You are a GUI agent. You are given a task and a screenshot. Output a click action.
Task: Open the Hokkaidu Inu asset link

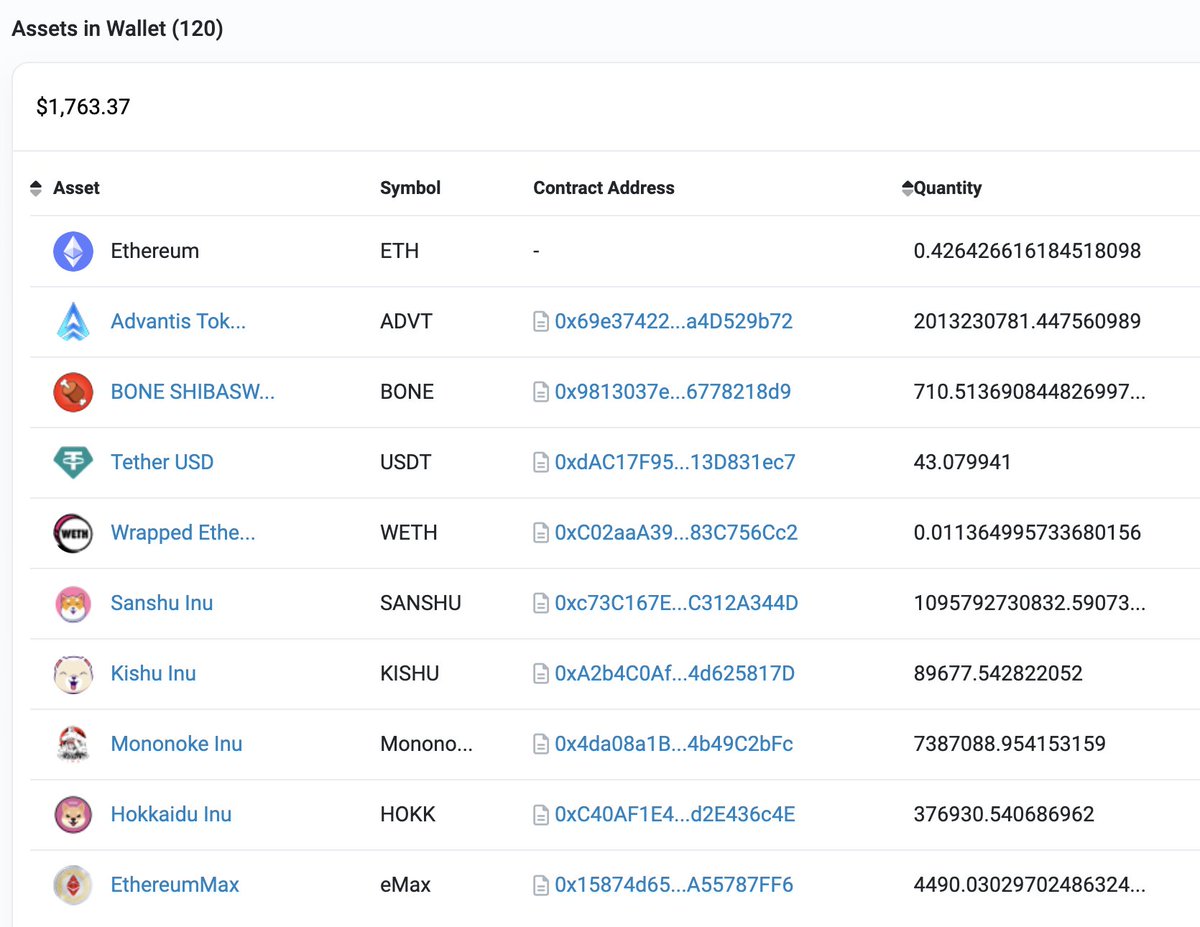[x=171, y=815]
